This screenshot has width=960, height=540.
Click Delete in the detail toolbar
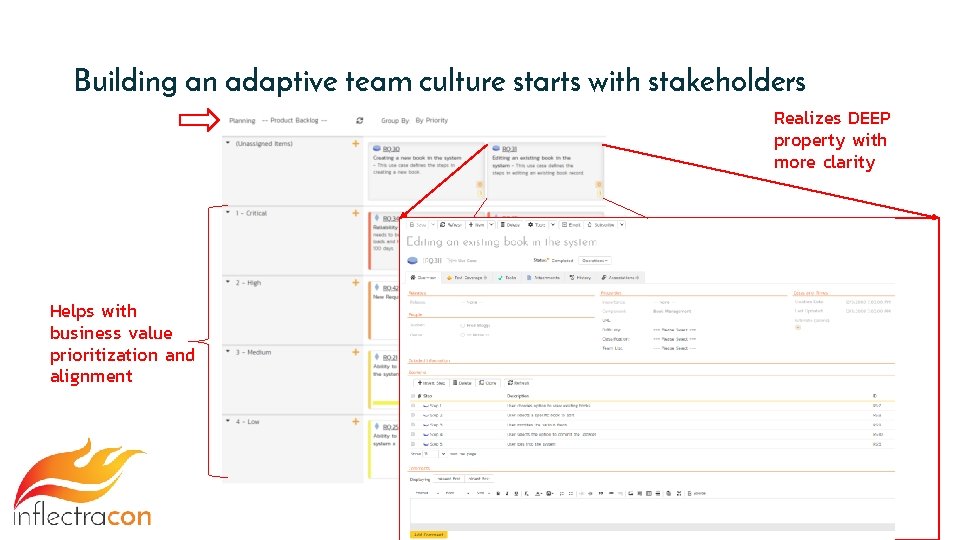[x=510, y=225]
